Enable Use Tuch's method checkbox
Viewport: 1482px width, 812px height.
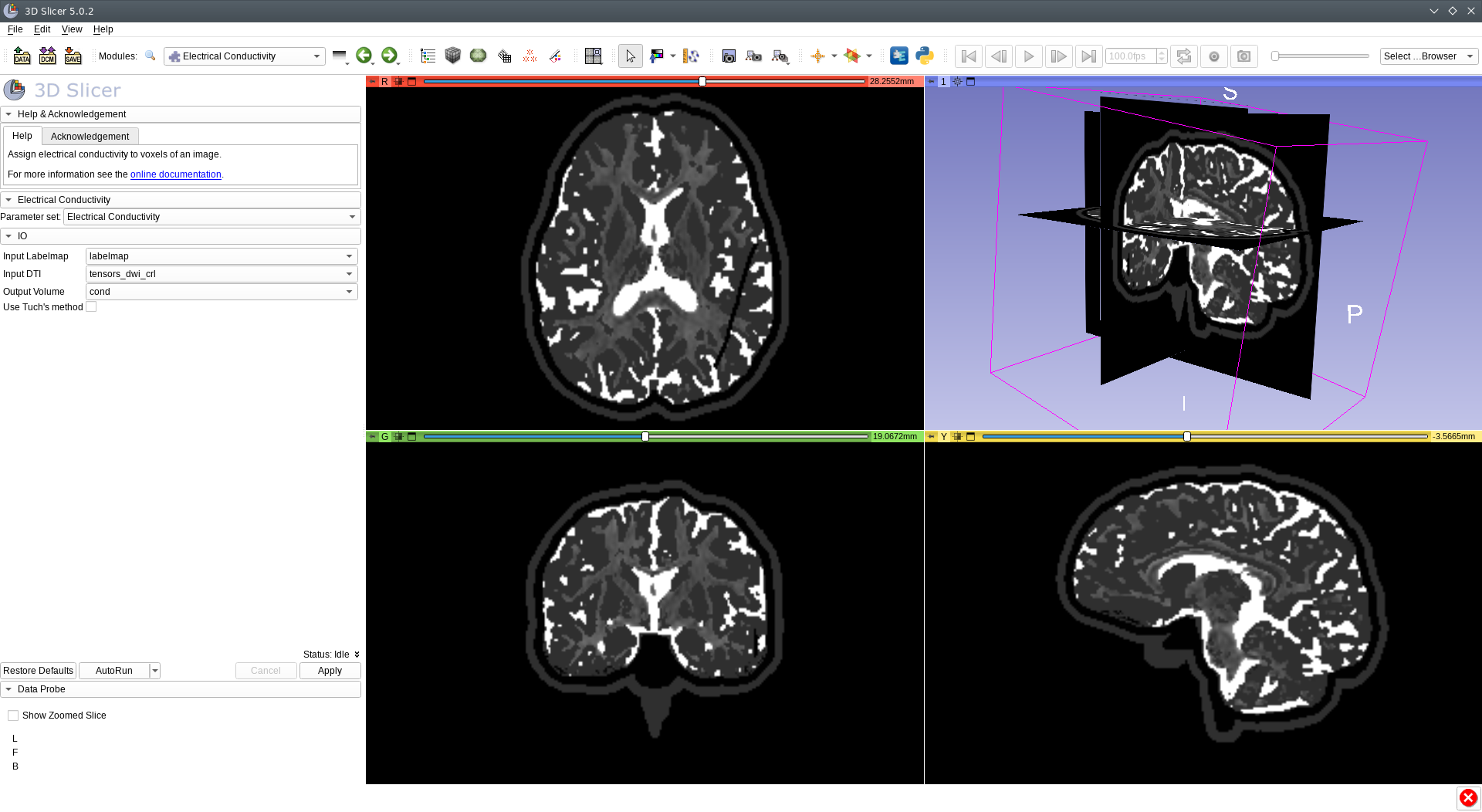pos(91,307)
